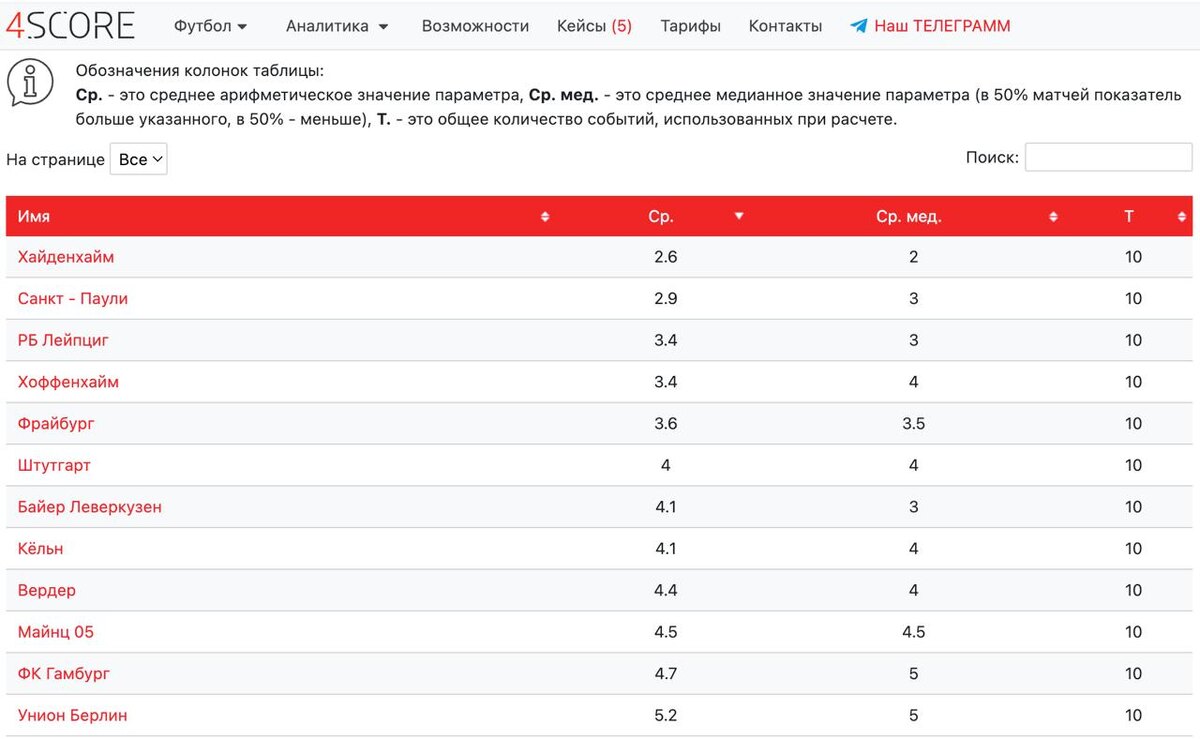Open the Байер Леверкузен team link
Viewport: 1200px width, 739px height.
[90, 507]
